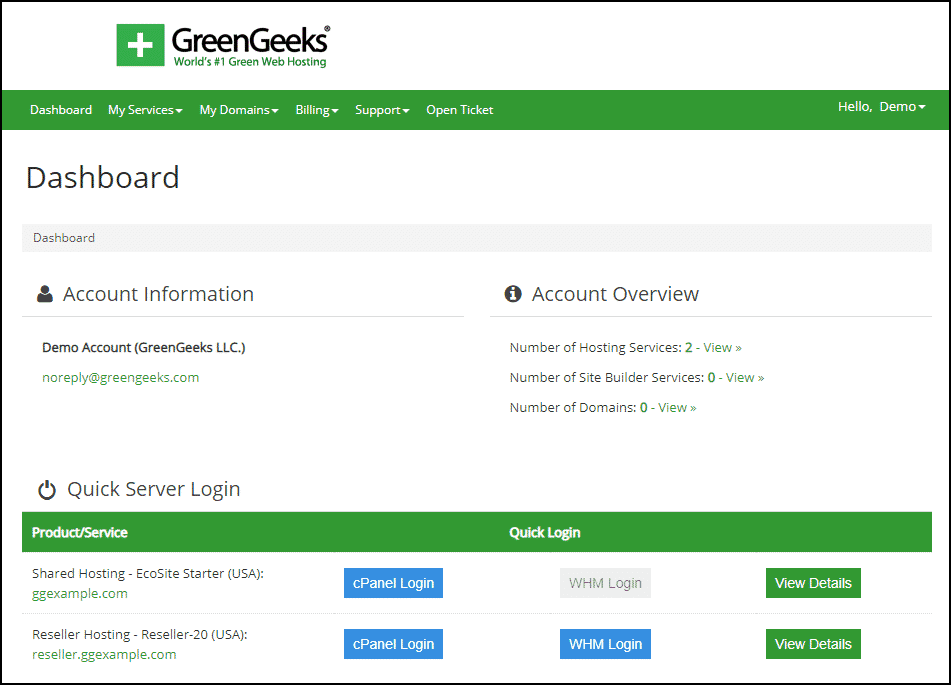Image resolution: width=951 pixels, height=685 pixels.
Task: Click the Reseller Hosting - Reseller-20 (USA) label
Action: [139, 635]
